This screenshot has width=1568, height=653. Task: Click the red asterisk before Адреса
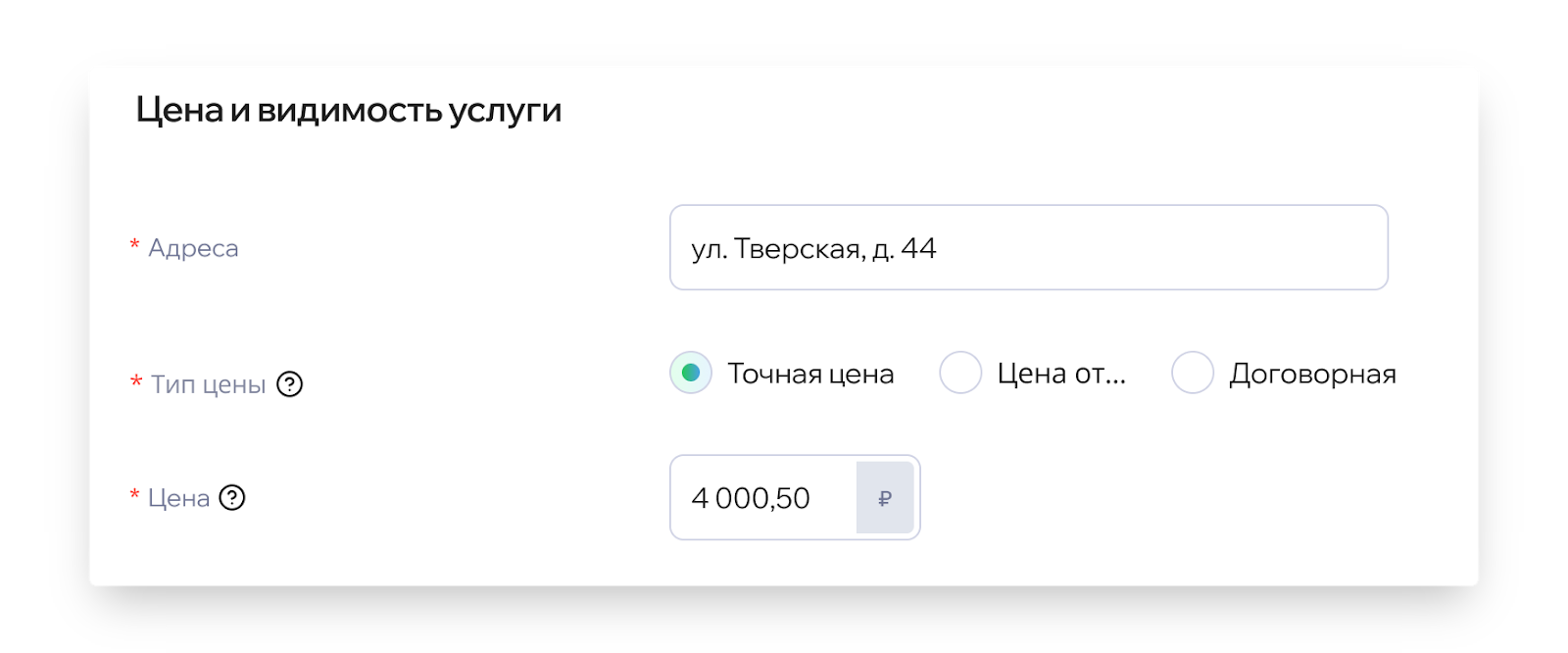[134, 245]
